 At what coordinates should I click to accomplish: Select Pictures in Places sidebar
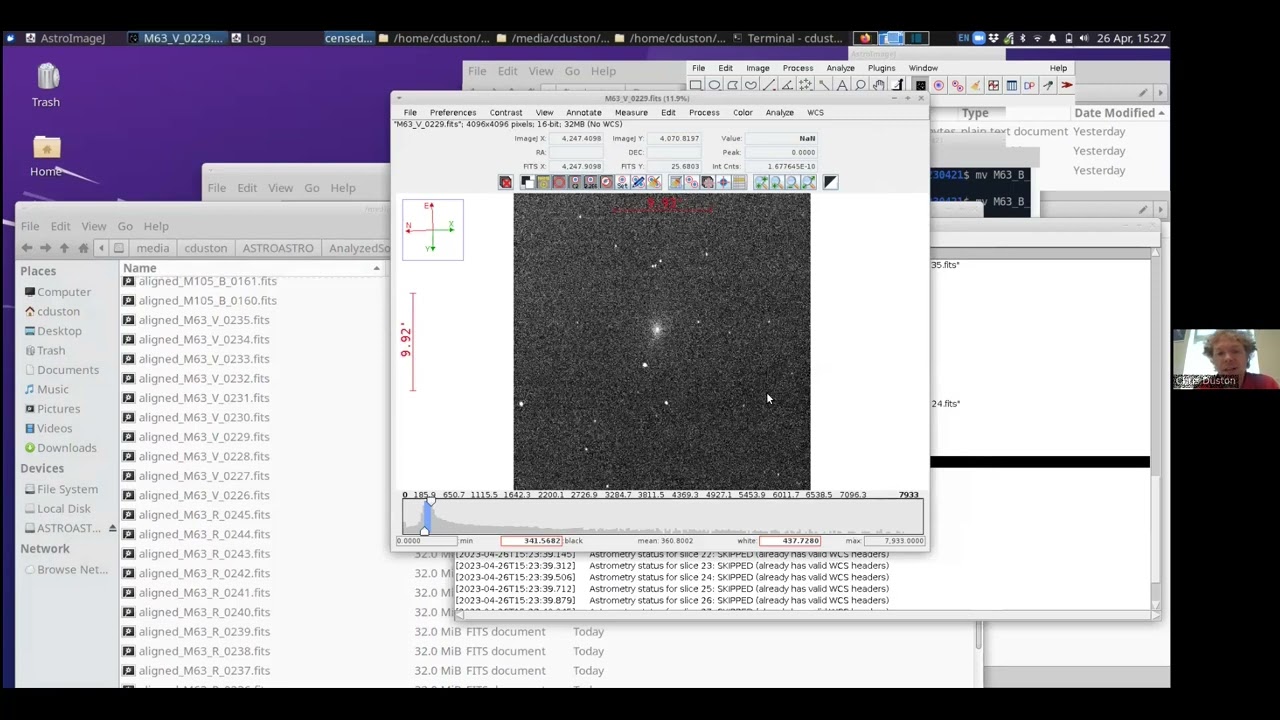[x=58, y=409]
